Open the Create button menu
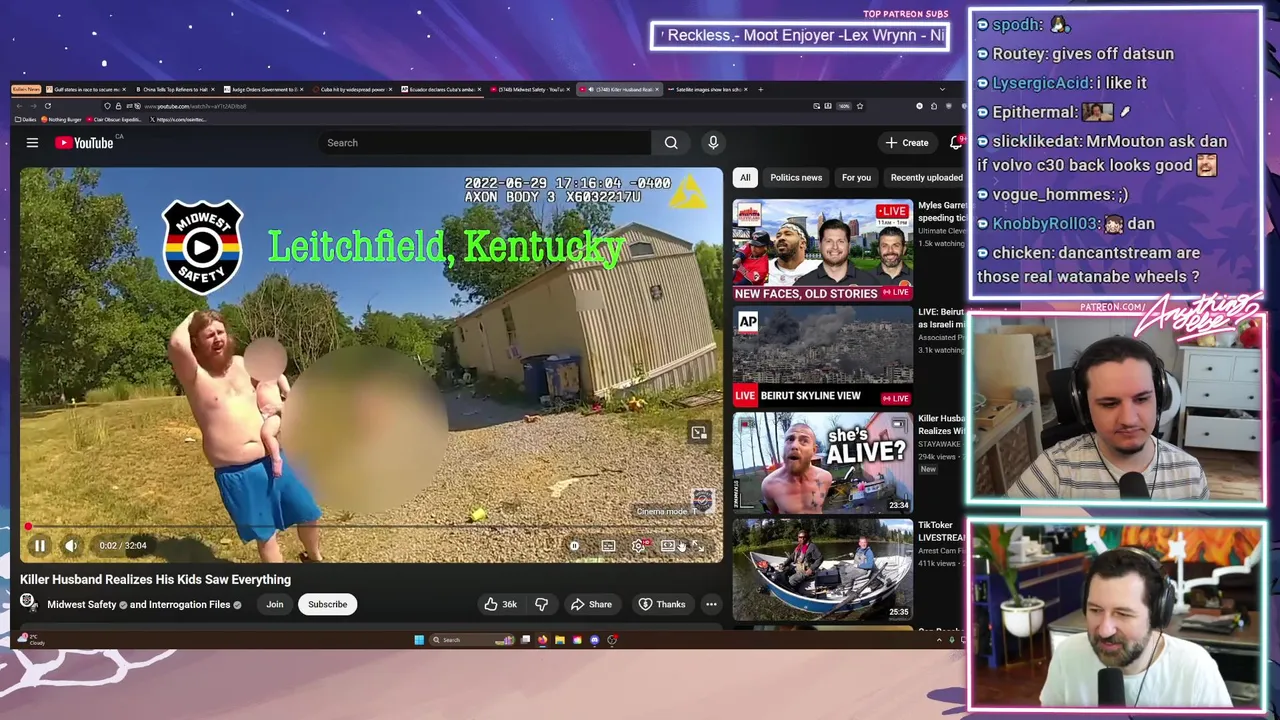This screenshot has width=1280, height=720. point(907,143)
